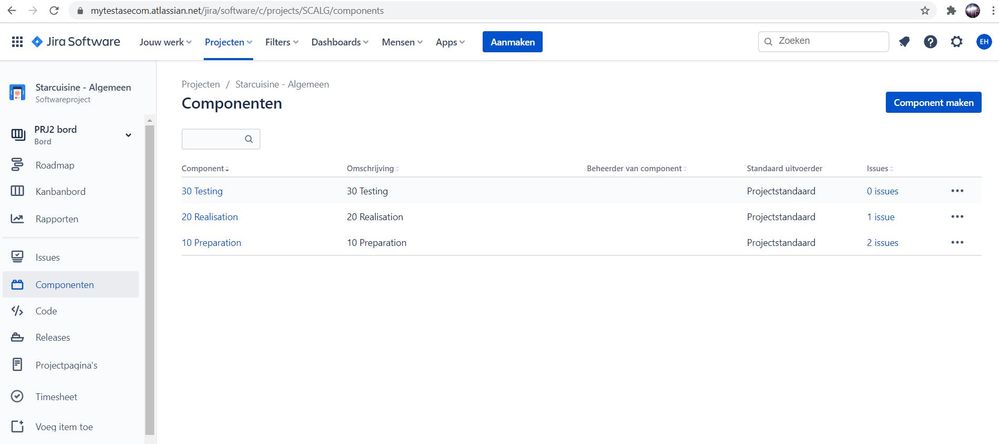Expand the Dashboards dropdown
This screenshot has width=999, height=444.
(340, 42)
